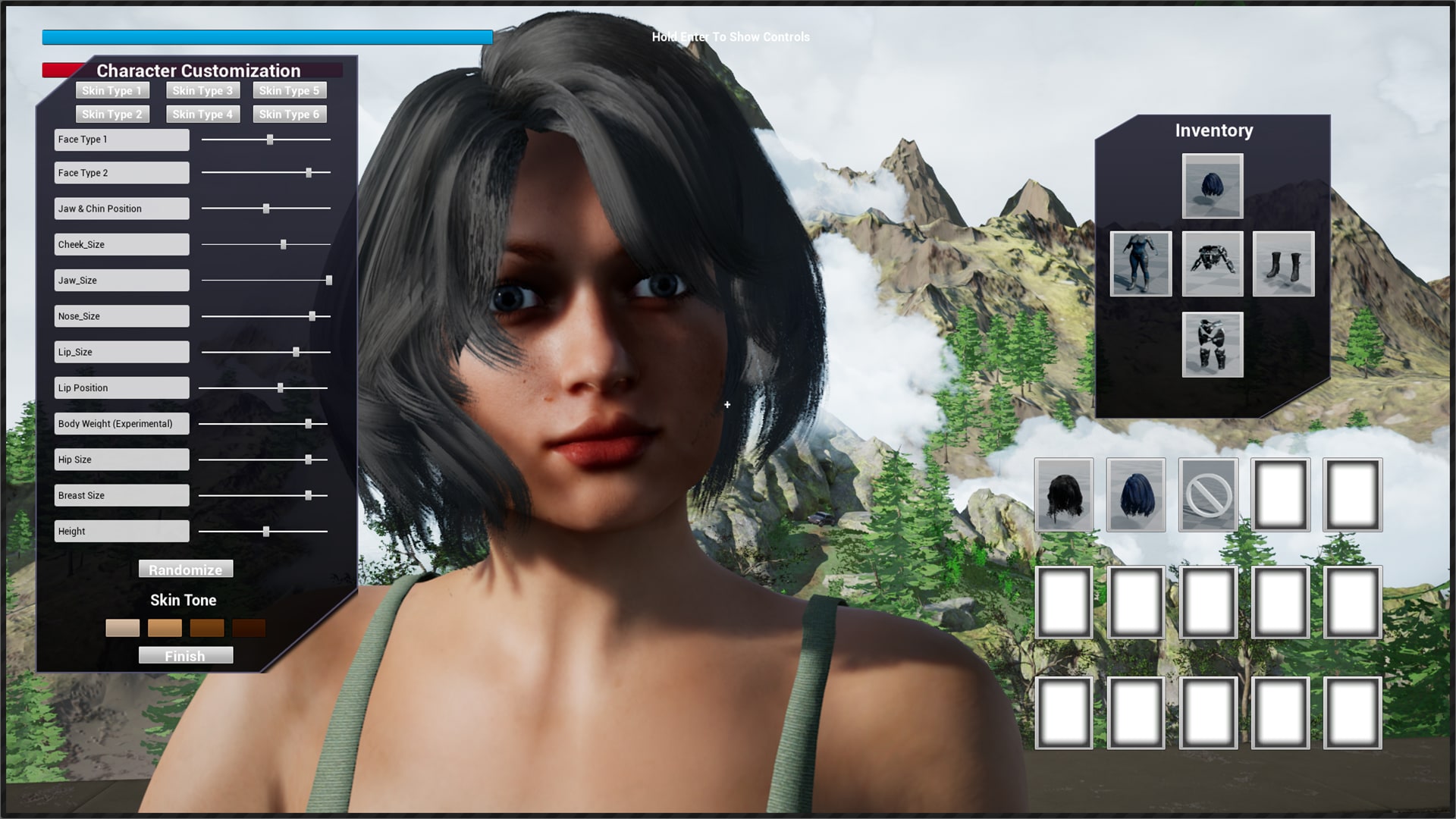Click the "Face Type 1" label box

pos(121,140)
